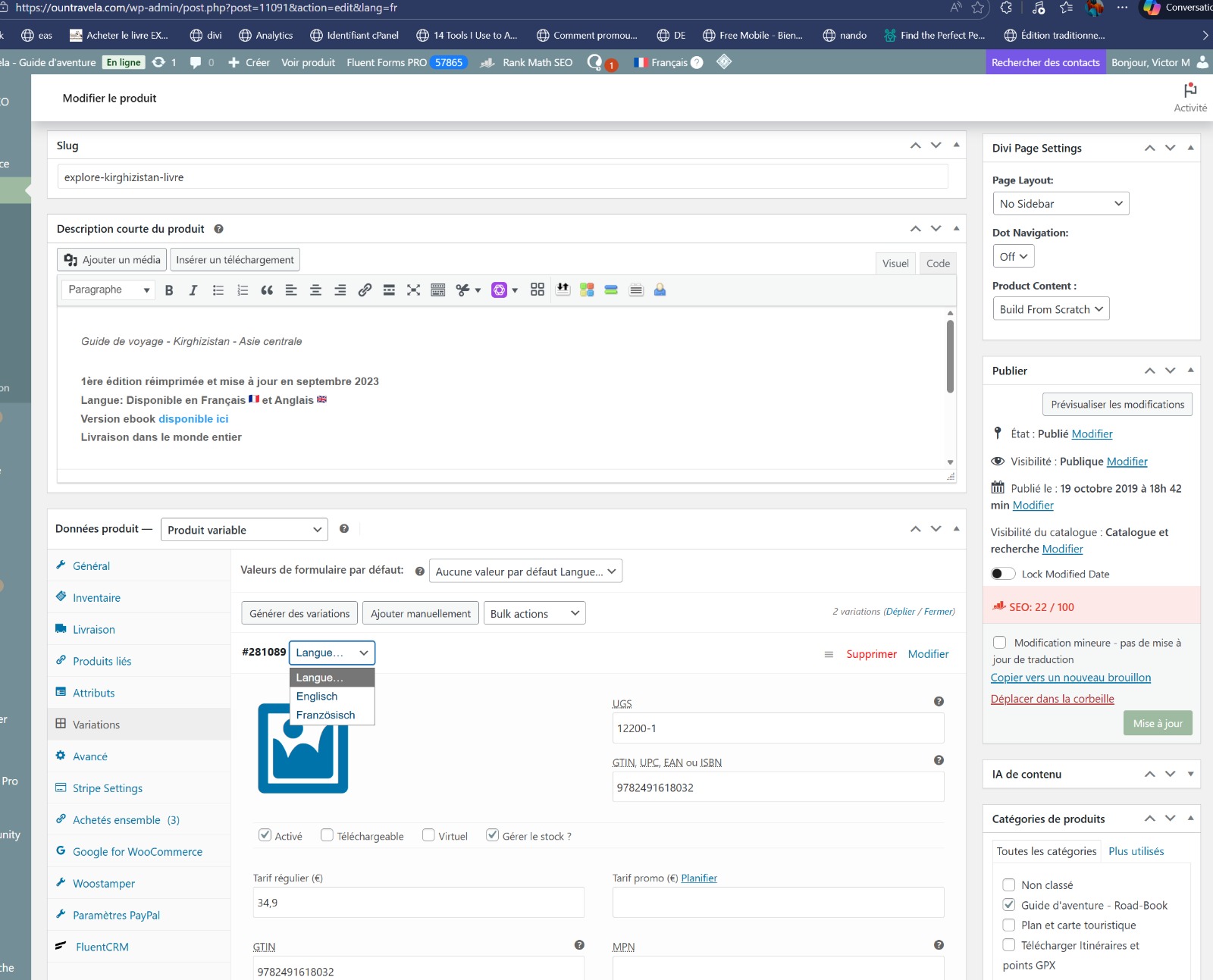The height and width of the screenshot is (980, 1213).
Task: Uncheck the Gérer le stock checkbox
Action: click(493, 835)
